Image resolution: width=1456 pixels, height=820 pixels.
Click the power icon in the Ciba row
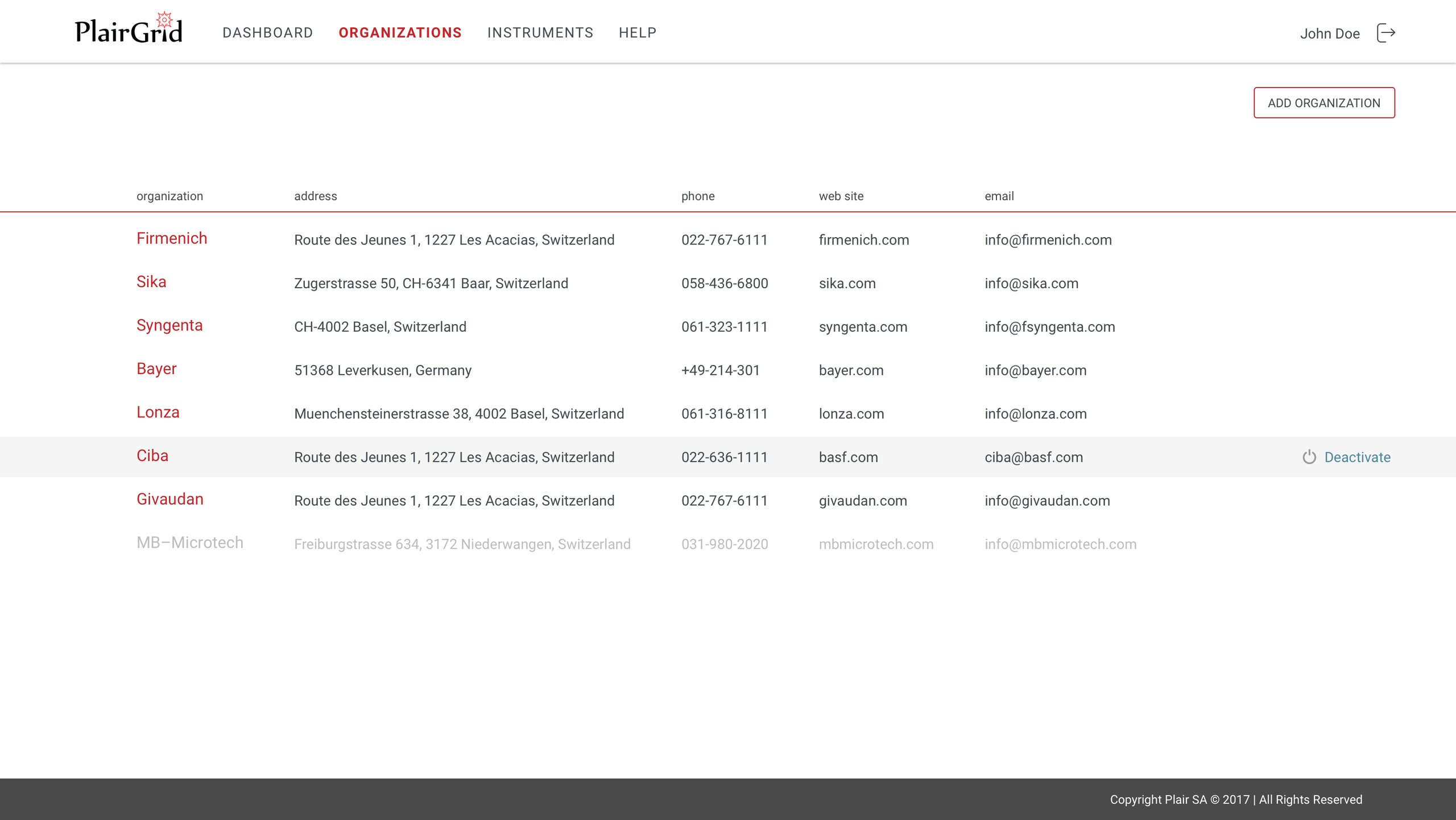[x=1309, y=457]
